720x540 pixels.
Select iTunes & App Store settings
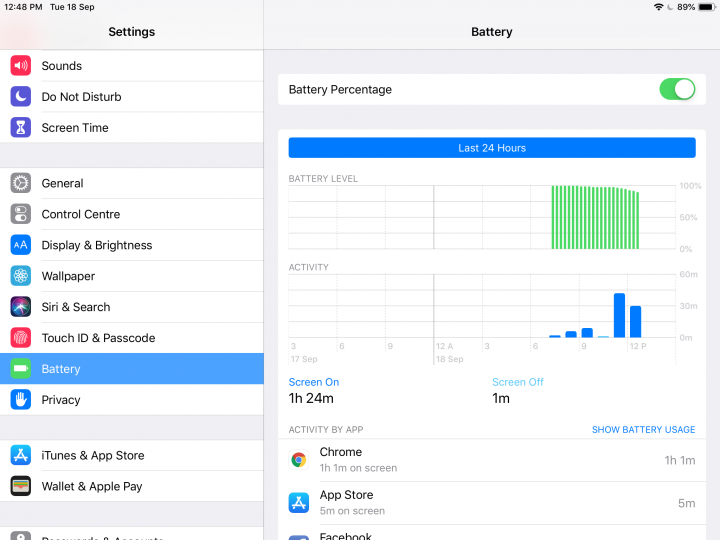click(132, 456)
